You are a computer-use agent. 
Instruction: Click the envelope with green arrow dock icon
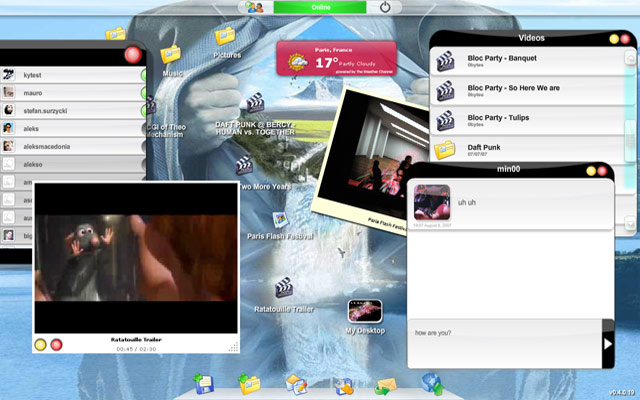(x=386, y=386)
